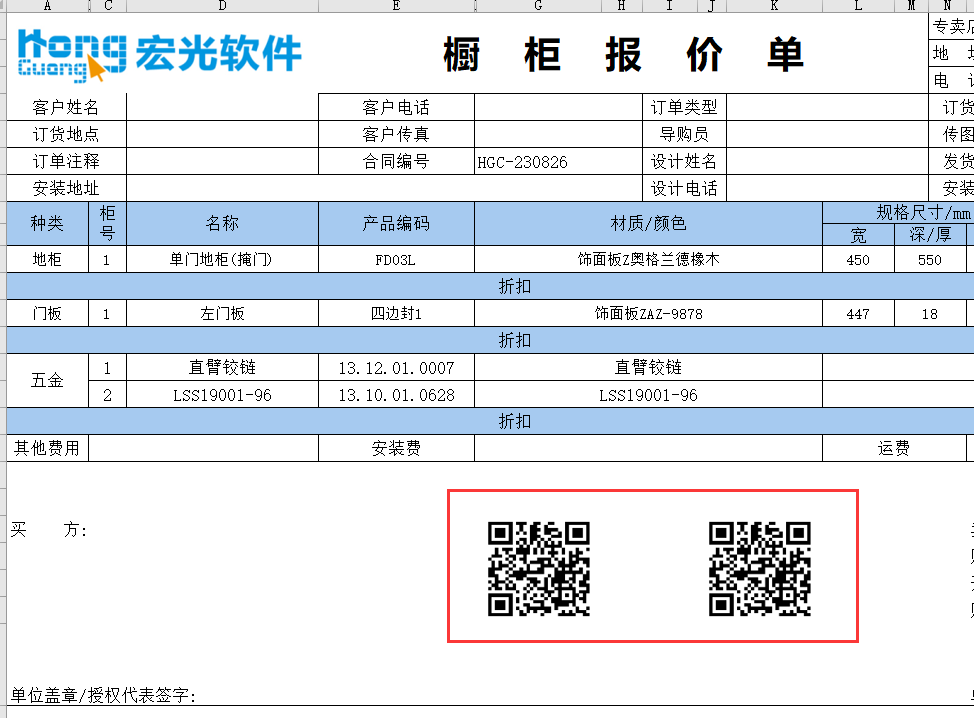Image resolution: width=974 pixels, height=718 pixels.
Task: Click the 买方: label
Action: (48, 530)
